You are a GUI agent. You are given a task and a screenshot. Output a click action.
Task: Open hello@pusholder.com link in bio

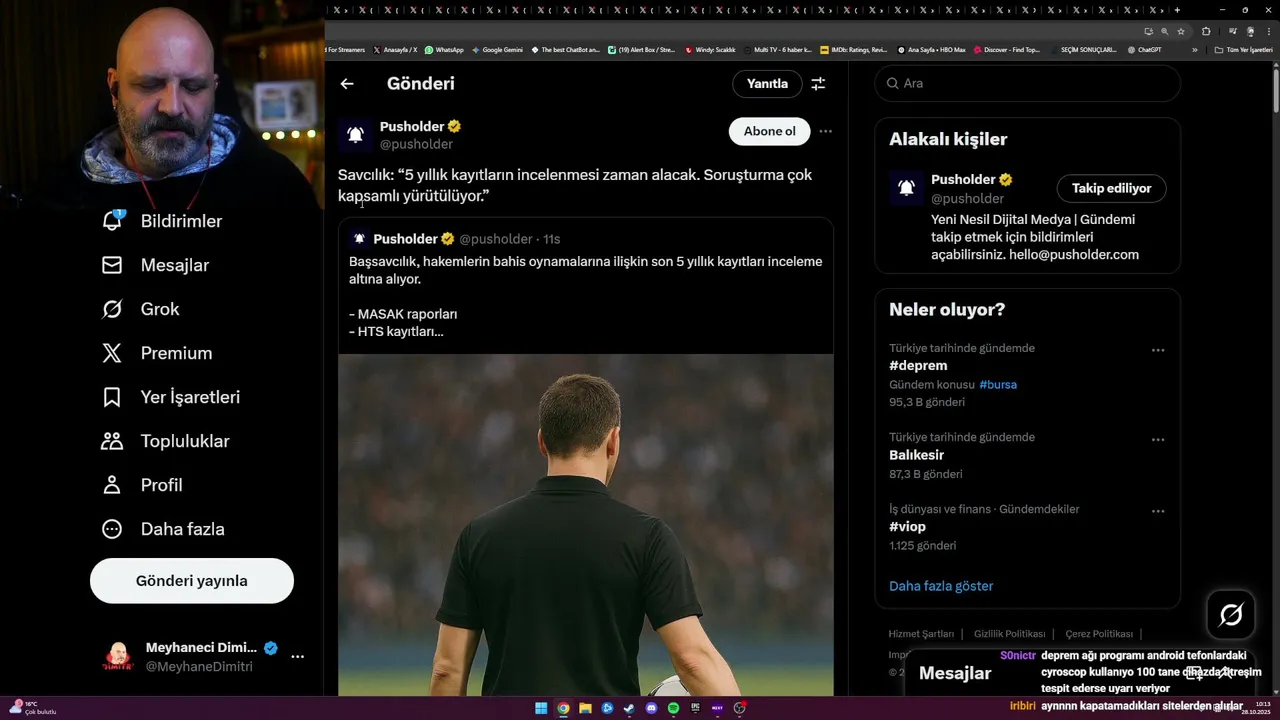1074,255
